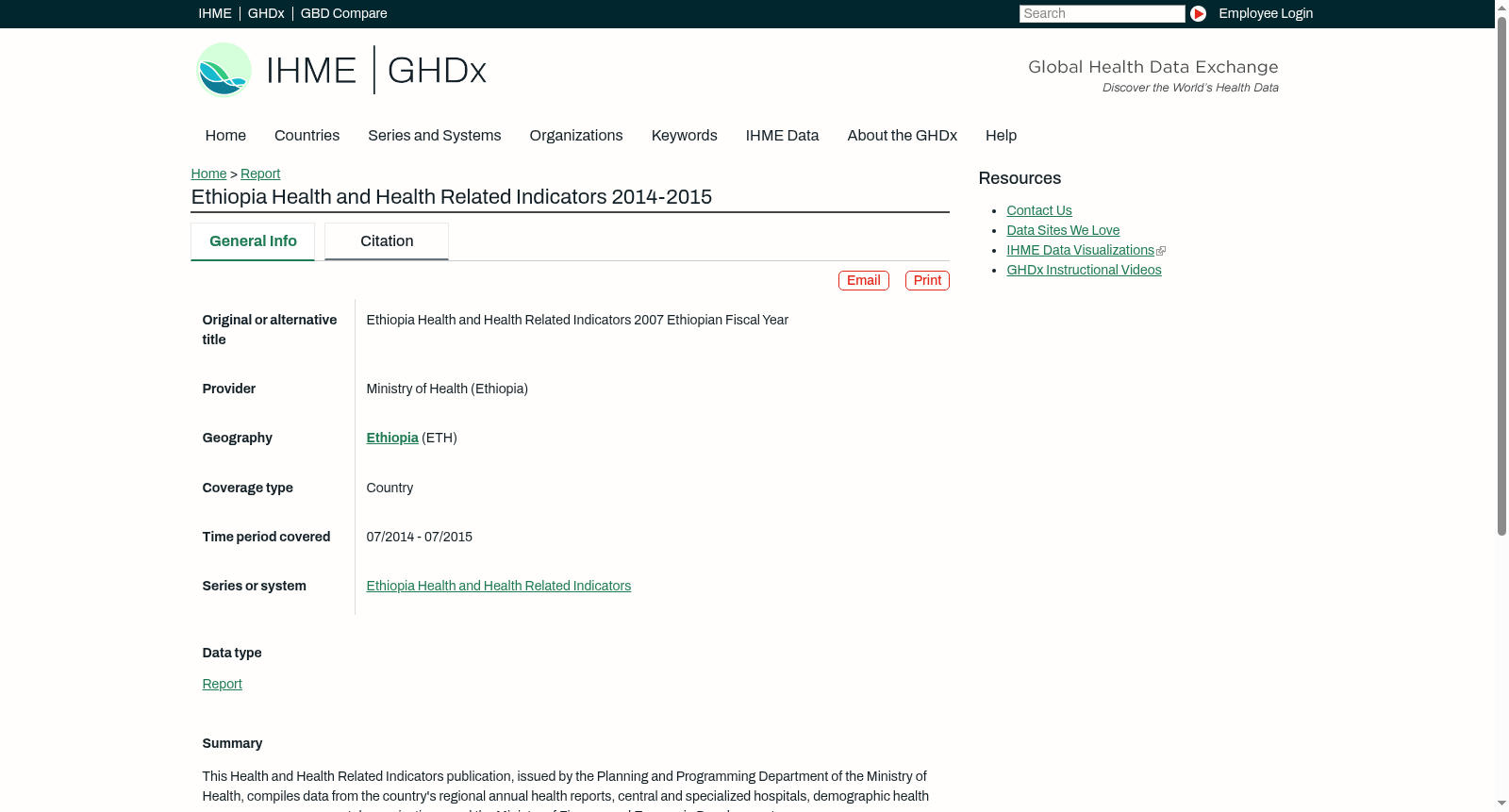
Task: Click the Print button
Action: coord(927,281)
